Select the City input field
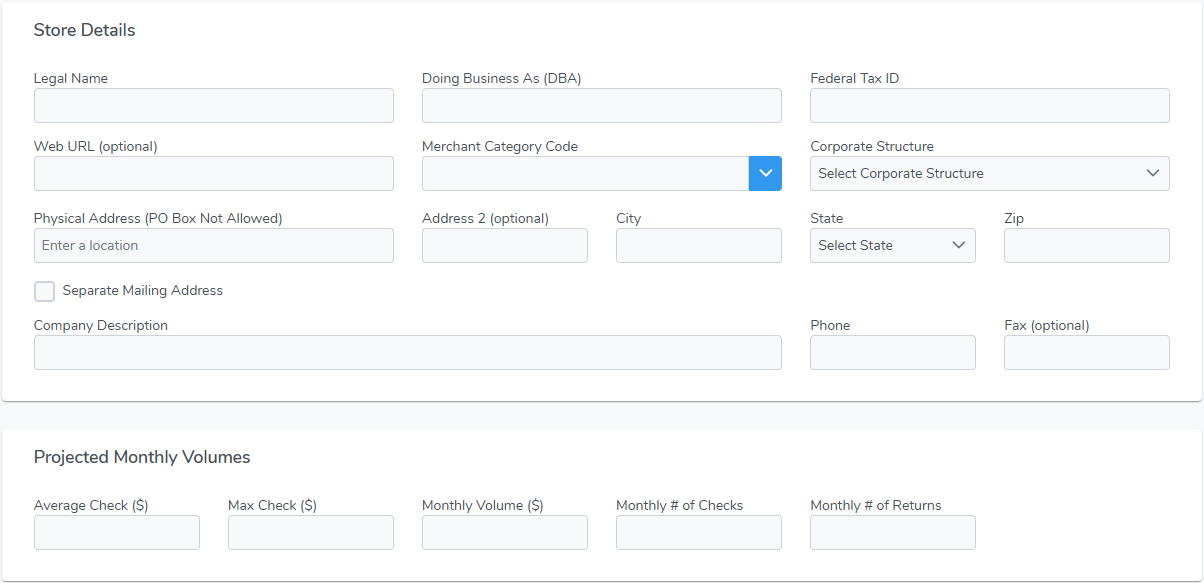This screenshot has height=583, width=1204. (x=699, y=245)
